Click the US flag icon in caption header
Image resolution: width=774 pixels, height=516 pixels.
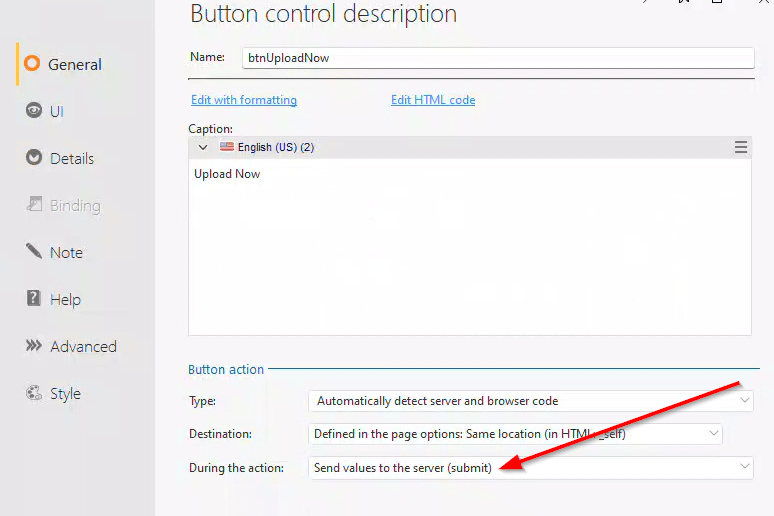[x=227, y=147]
